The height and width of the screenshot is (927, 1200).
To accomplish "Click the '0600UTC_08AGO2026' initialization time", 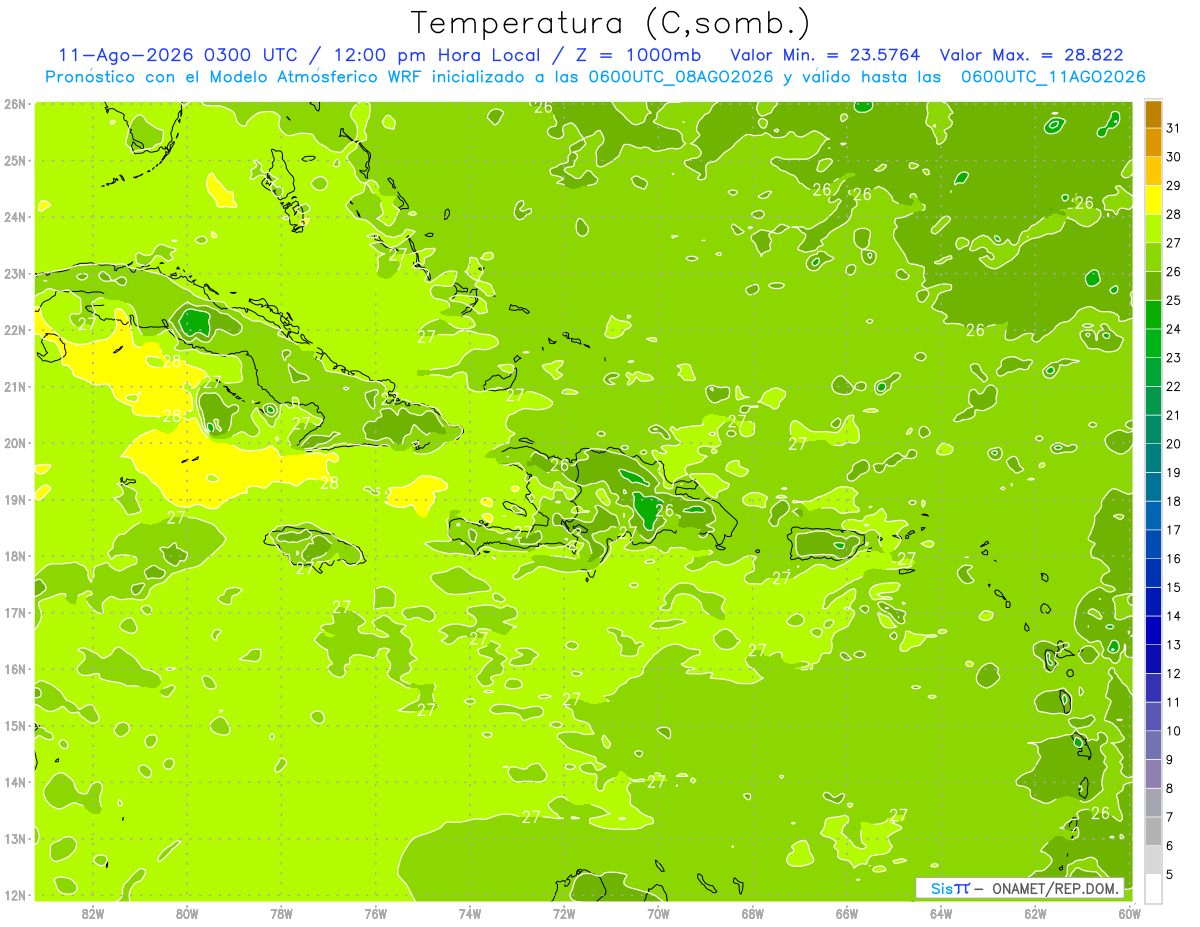I will (680, 77).
